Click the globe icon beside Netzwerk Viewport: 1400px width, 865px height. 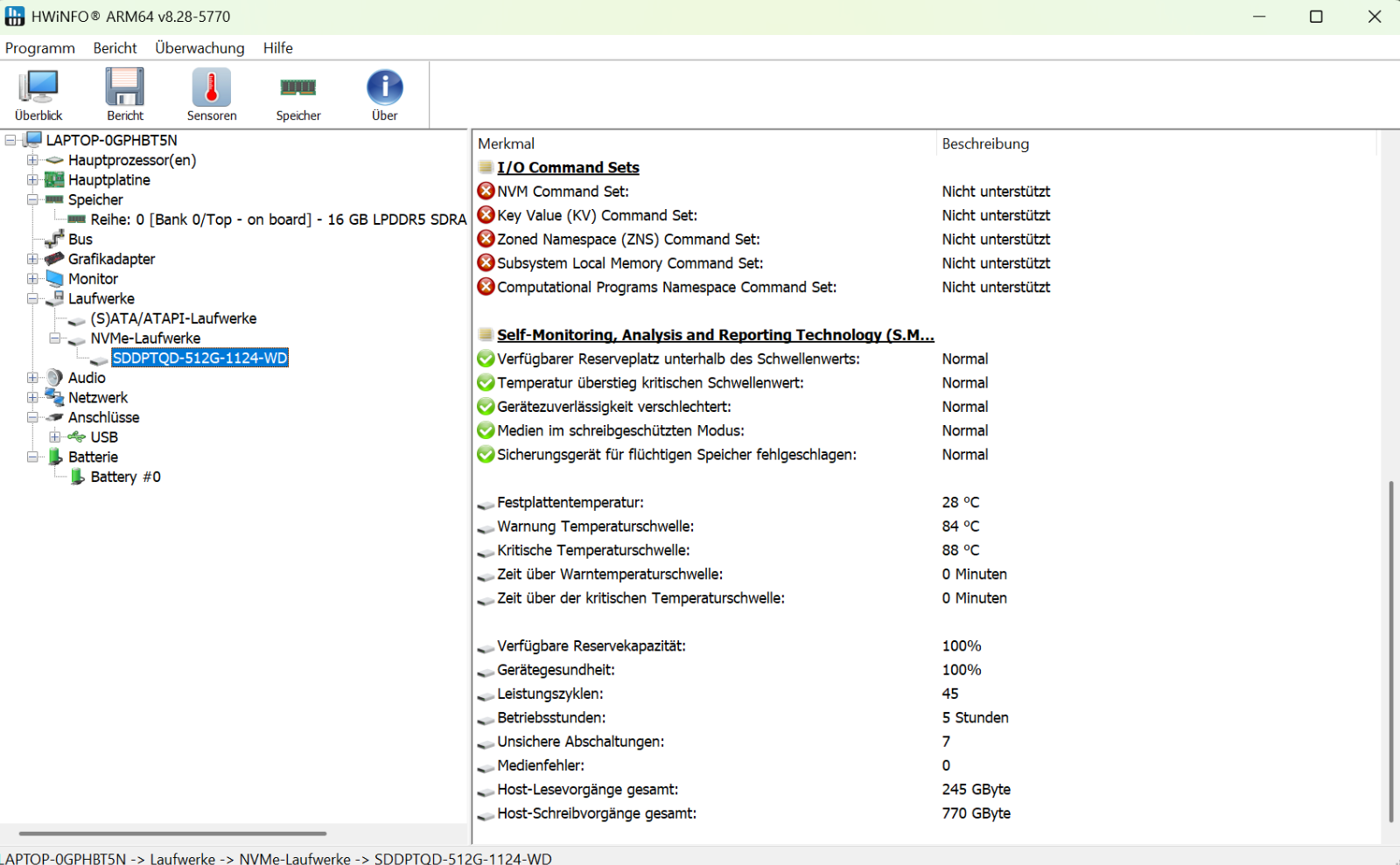pyautogui.click(x=54, y=398)
